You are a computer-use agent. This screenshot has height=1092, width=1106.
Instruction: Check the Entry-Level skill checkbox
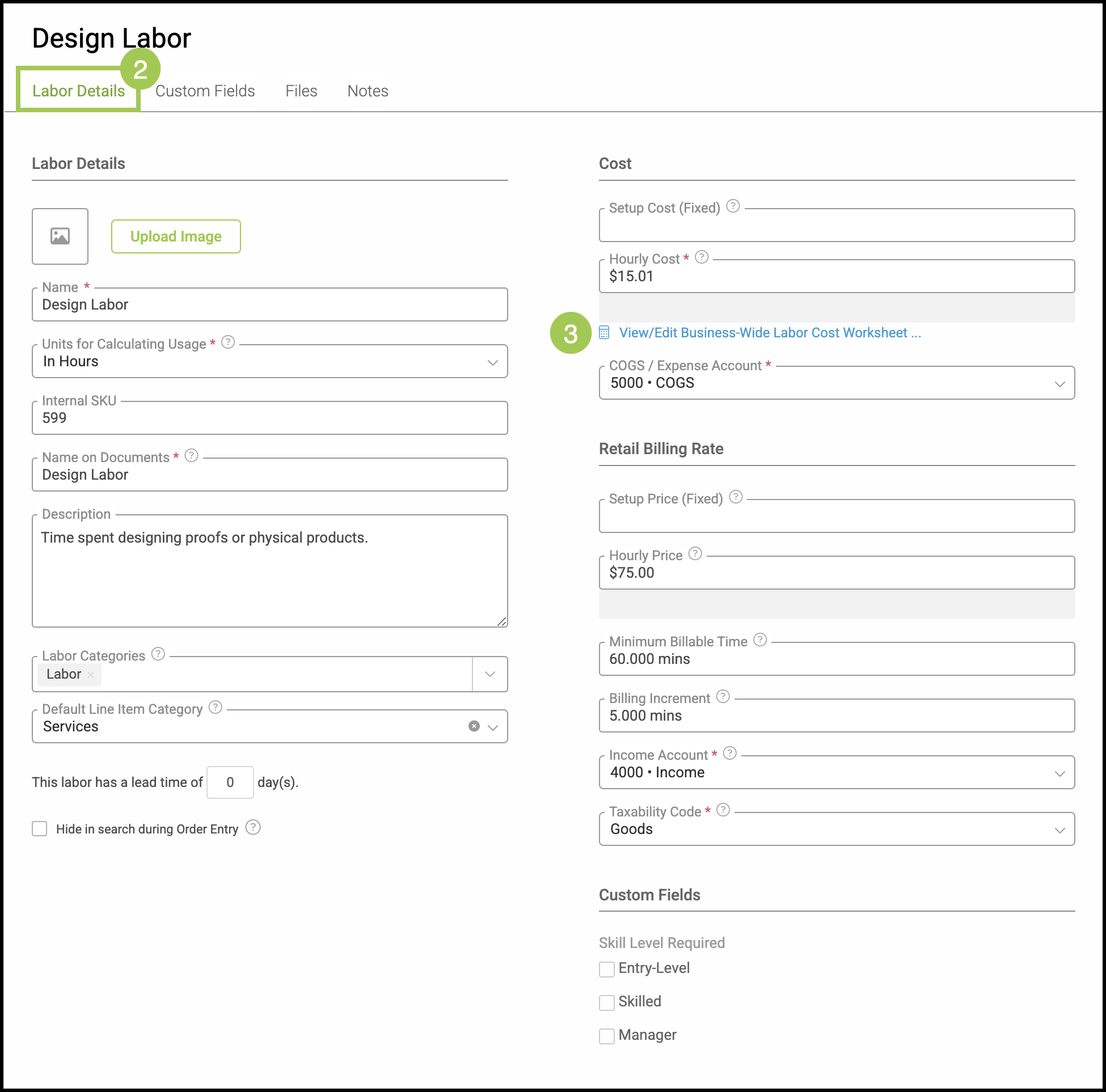point(606,969)
